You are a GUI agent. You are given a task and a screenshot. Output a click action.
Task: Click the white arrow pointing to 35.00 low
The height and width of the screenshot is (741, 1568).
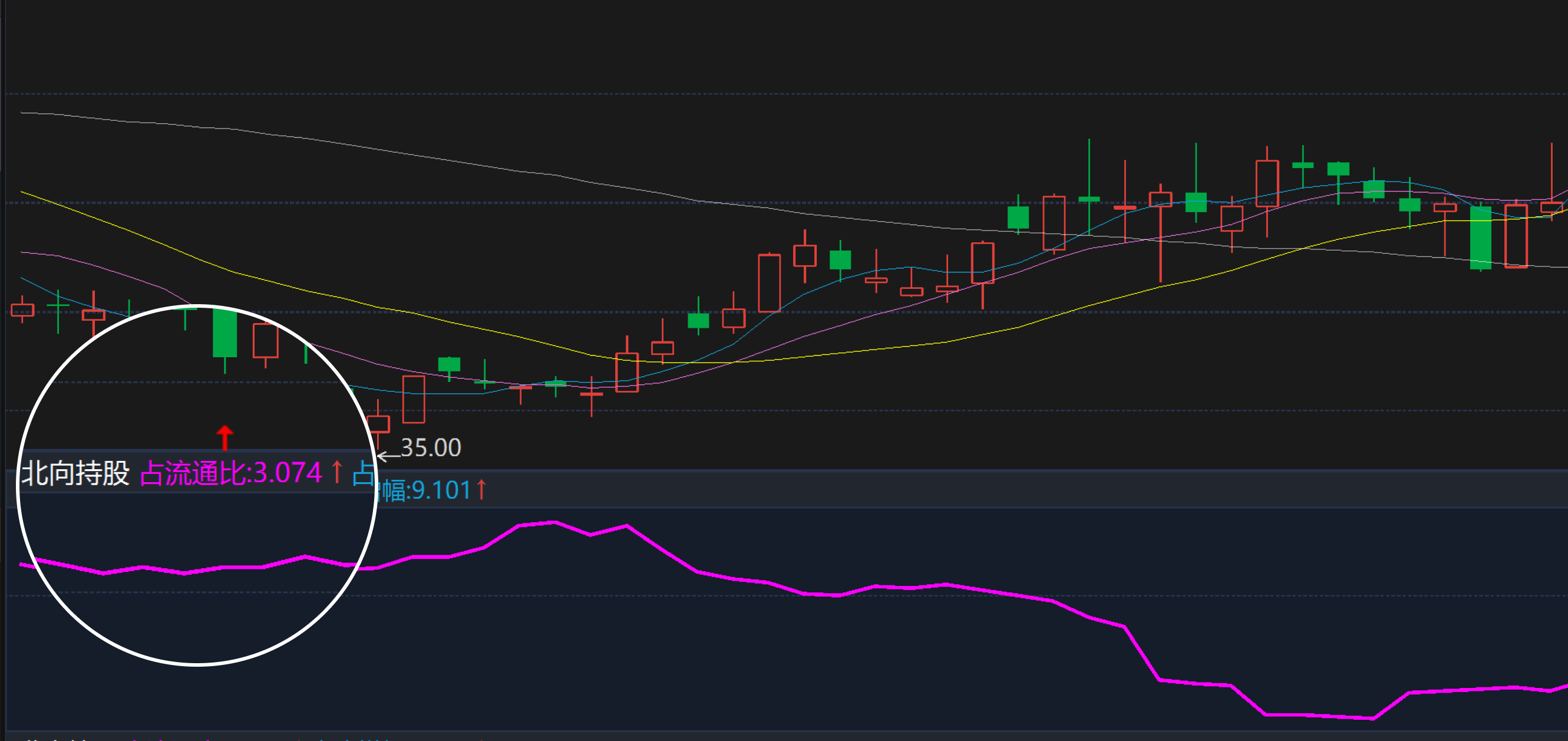tap(388, 456)
